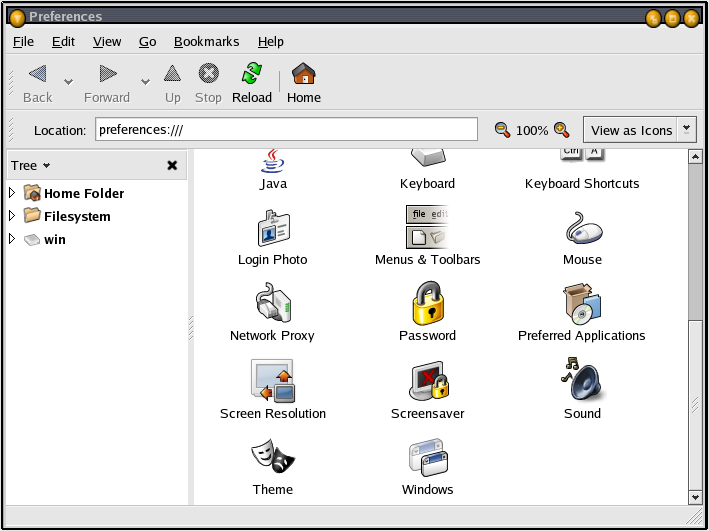Open the File menu

pos(23,42)
